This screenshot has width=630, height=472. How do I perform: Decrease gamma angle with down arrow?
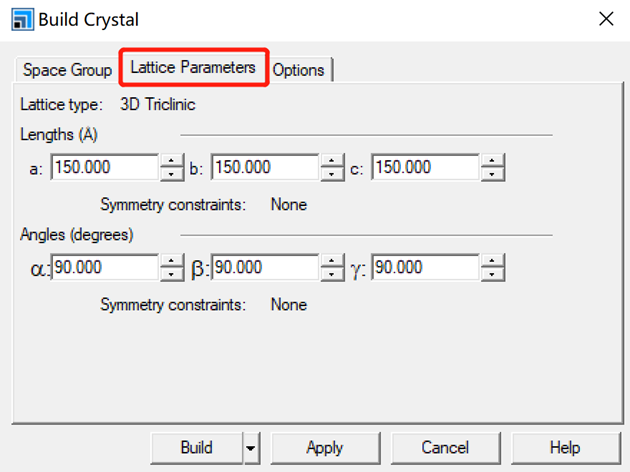click(491, 274)
